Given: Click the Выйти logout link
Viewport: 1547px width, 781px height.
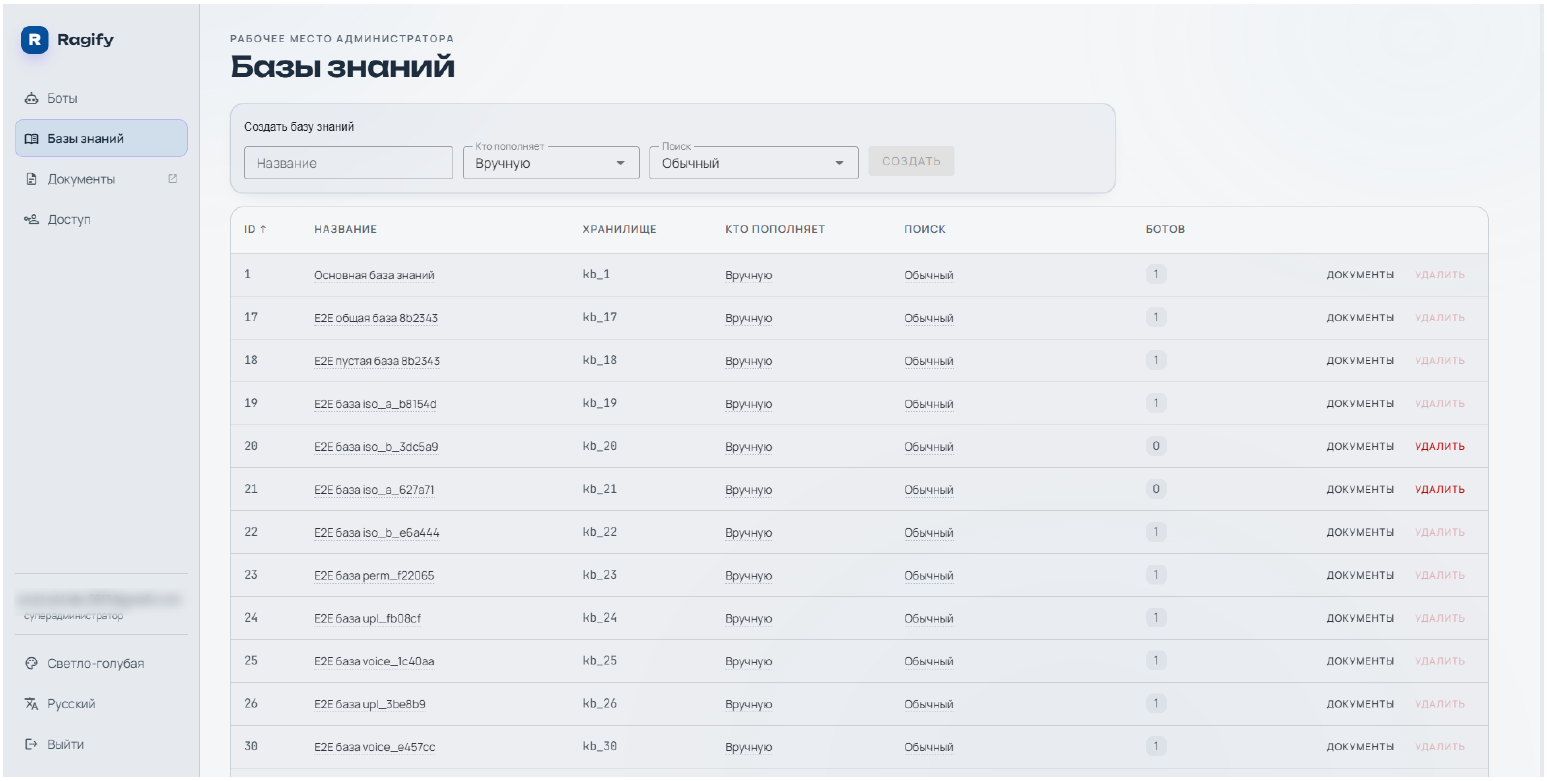Looking at the screenshot, I should tap(101, 744).
